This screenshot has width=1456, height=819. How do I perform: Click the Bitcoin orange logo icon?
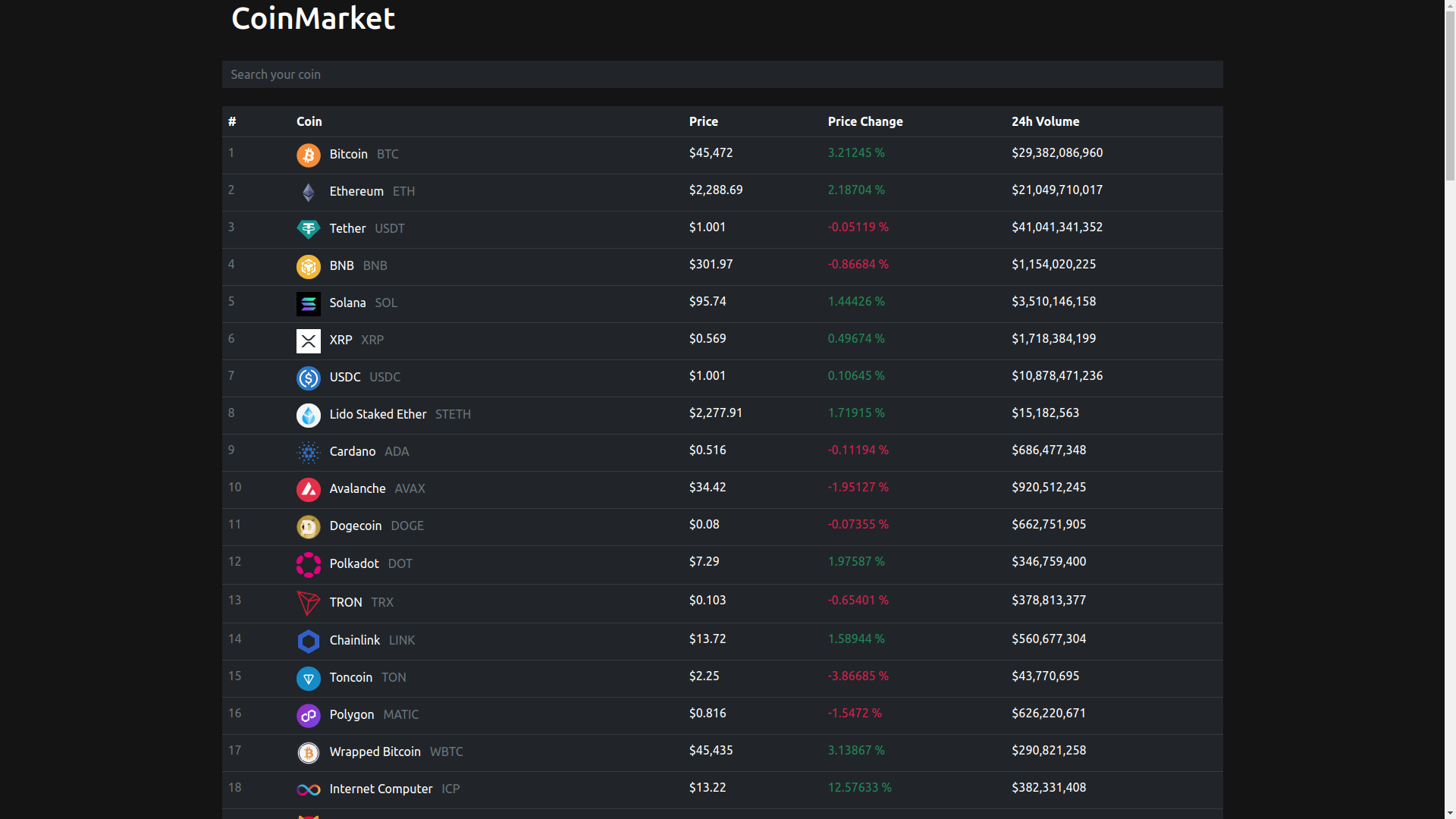pos(308,155)
